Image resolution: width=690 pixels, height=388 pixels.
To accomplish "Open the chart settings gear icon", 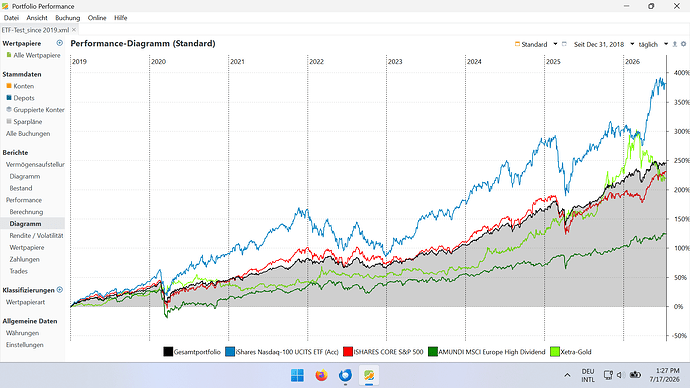I will 683,44.
